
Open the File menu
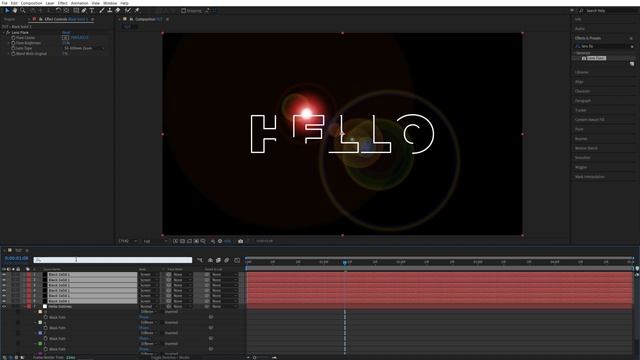click(4, 3)
